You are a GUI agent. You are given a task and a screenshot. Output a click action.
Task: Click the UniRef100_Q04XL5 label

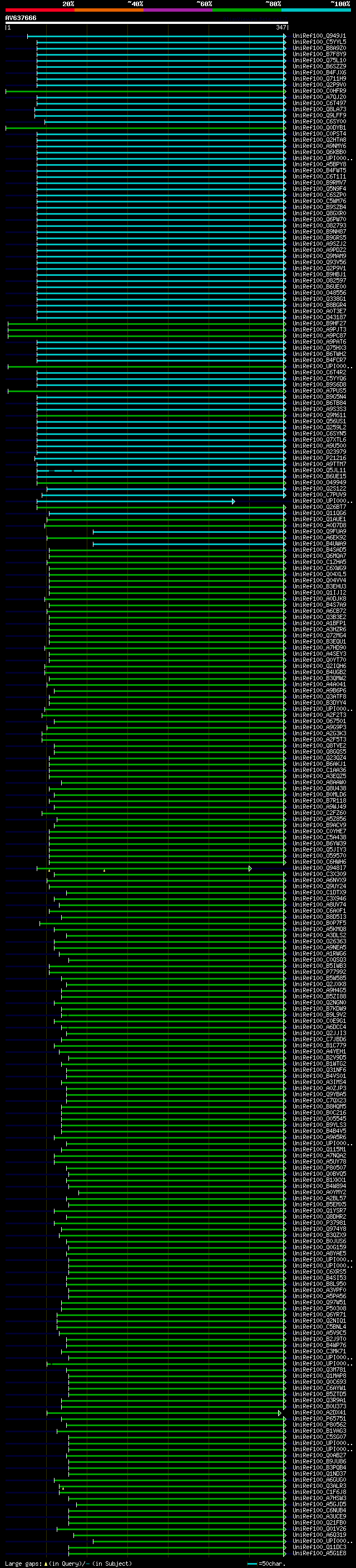[x=319, y=574]
